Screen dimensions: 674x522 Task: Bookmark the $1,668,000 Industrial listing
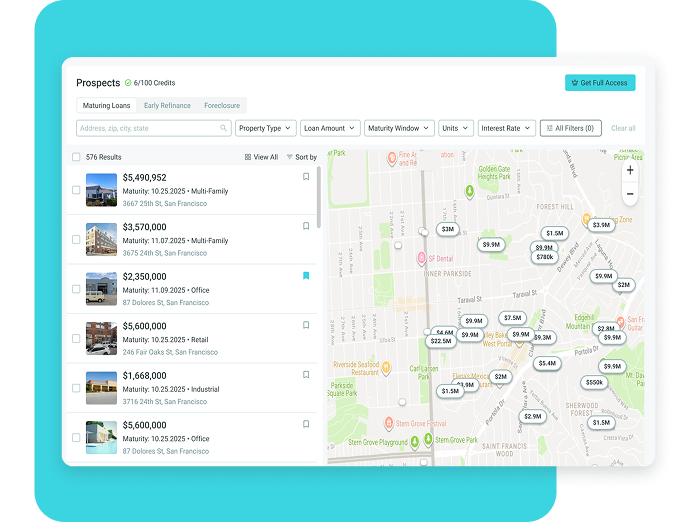pyautogui.click(x=306, y=375)
